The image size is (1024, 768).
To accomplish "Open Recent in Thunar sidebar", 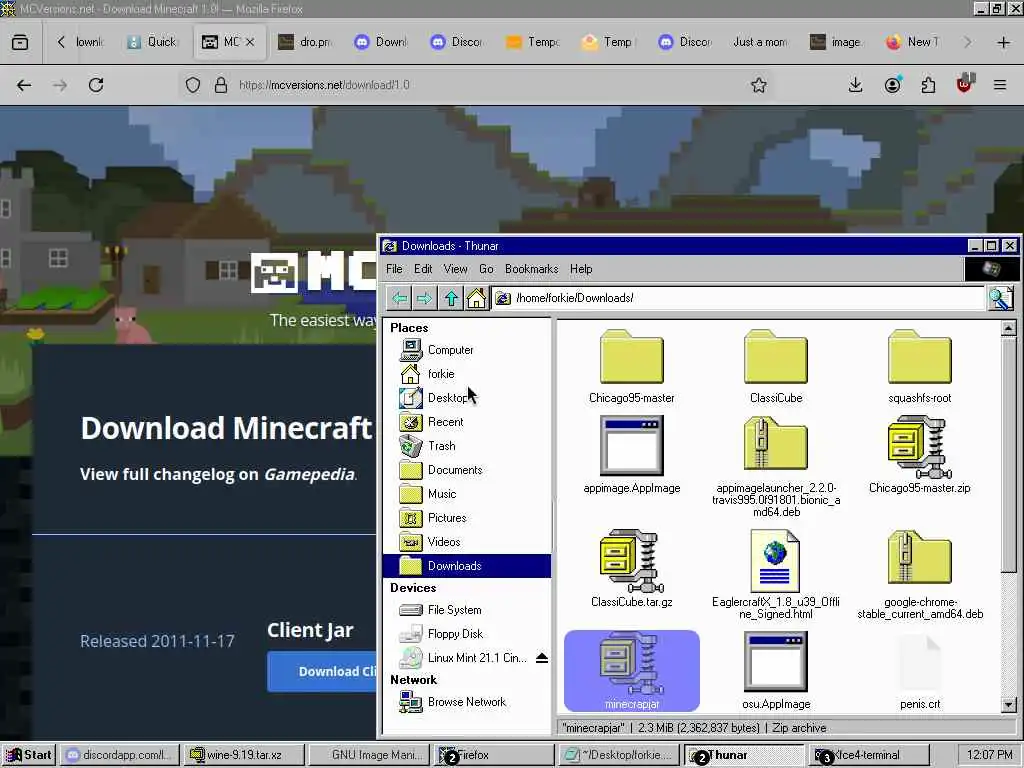I will click(x=467, y=422).
